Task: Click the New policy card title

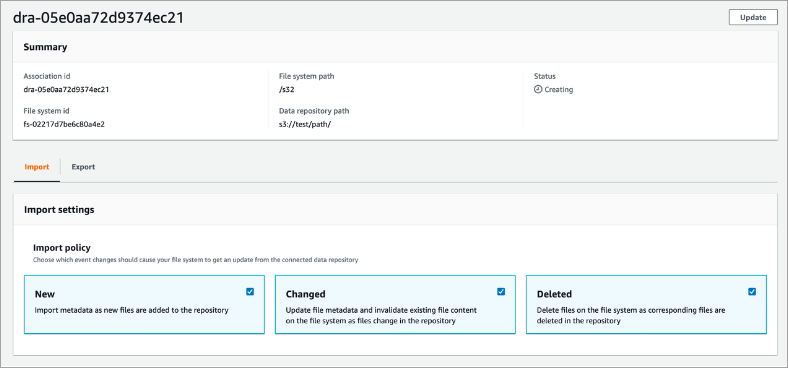Action: 45,294
